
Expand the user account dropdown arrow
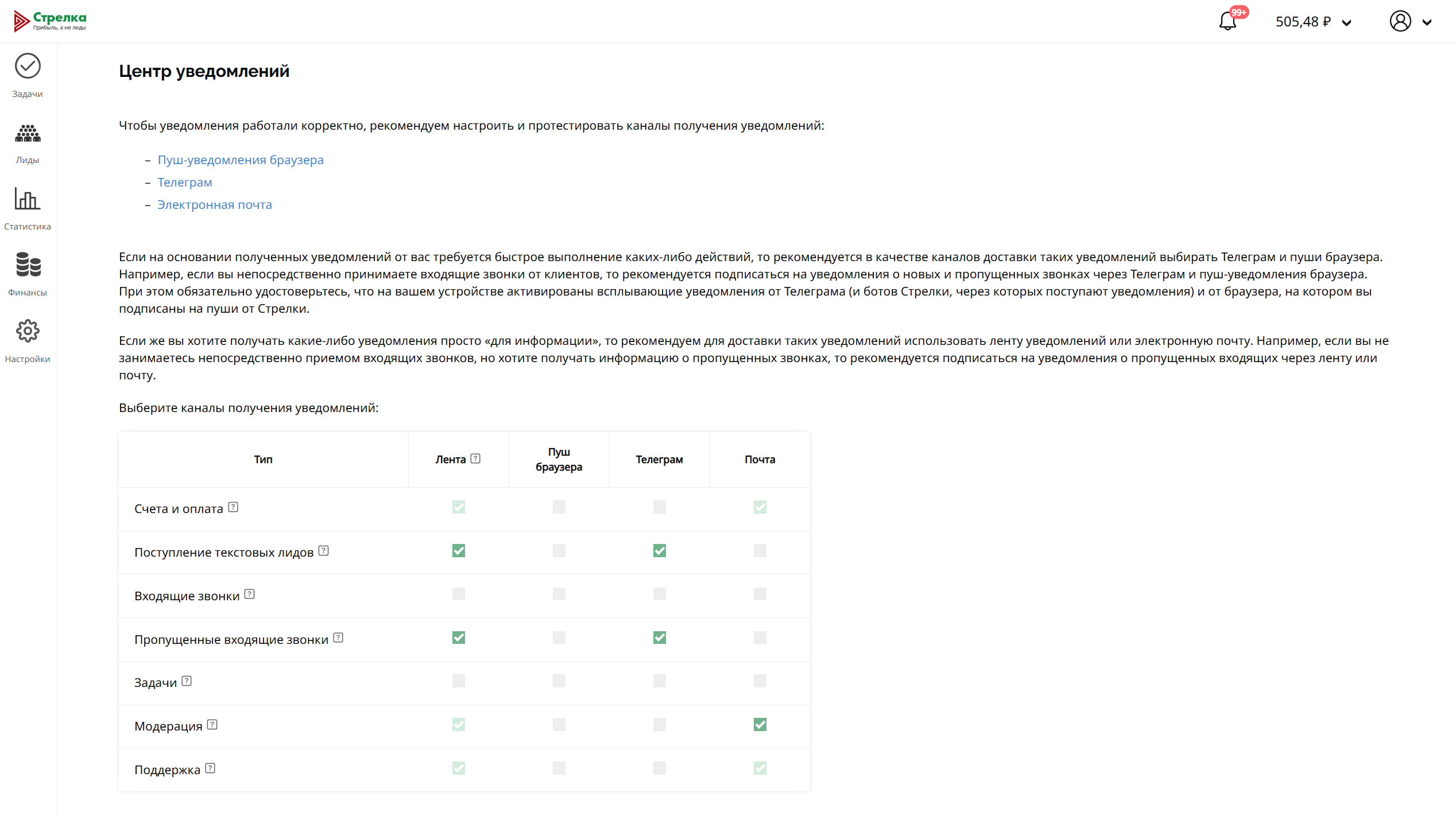1427,22
